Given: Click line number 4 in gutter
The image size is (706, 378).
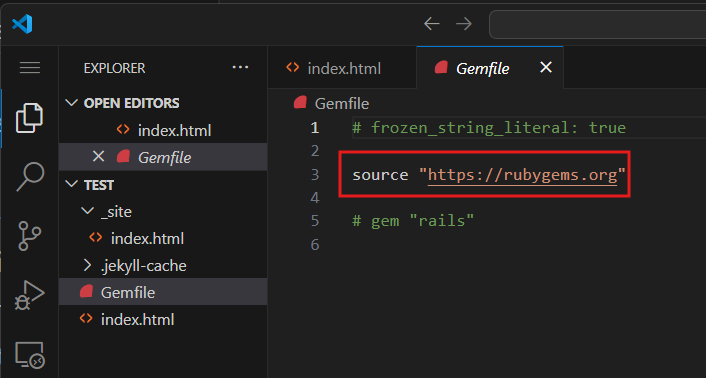Looking at the screenshot, I should pos(315,198).
